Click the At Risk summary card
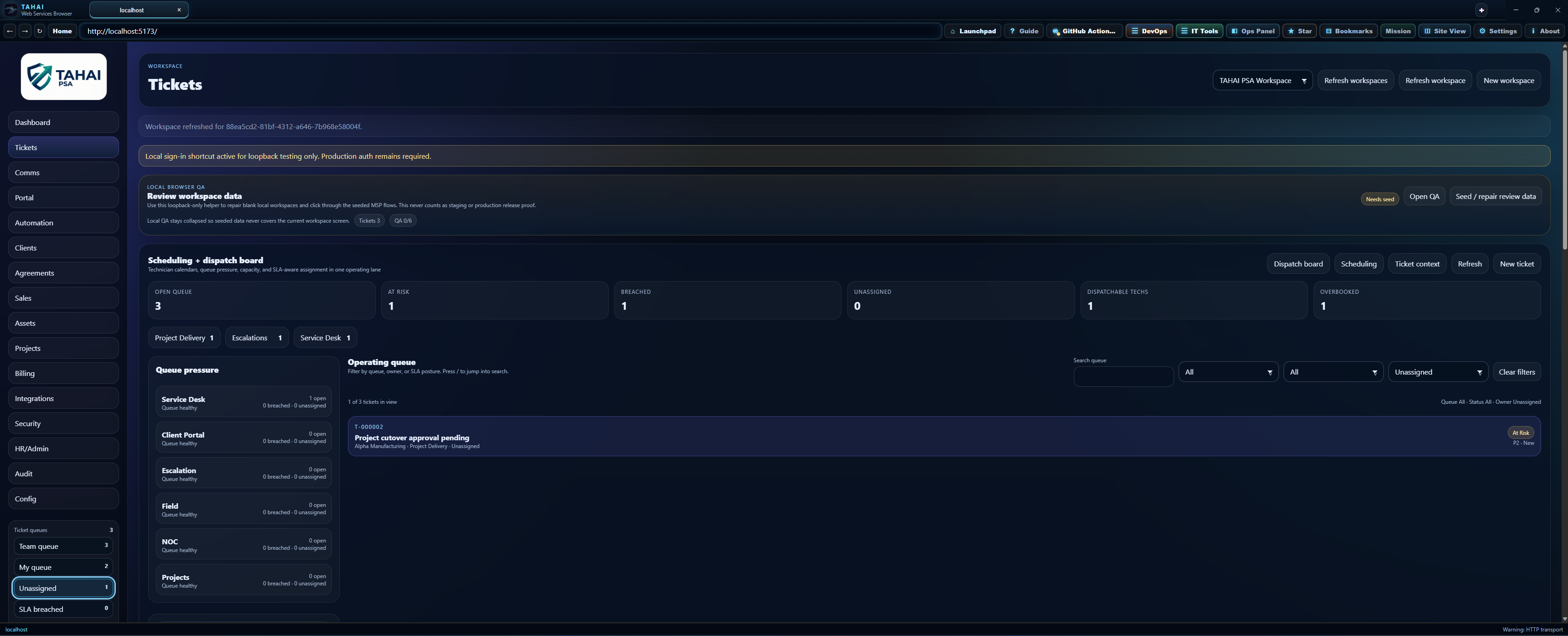The width and height of the screenshot is (1568, 636). (494, 300)
